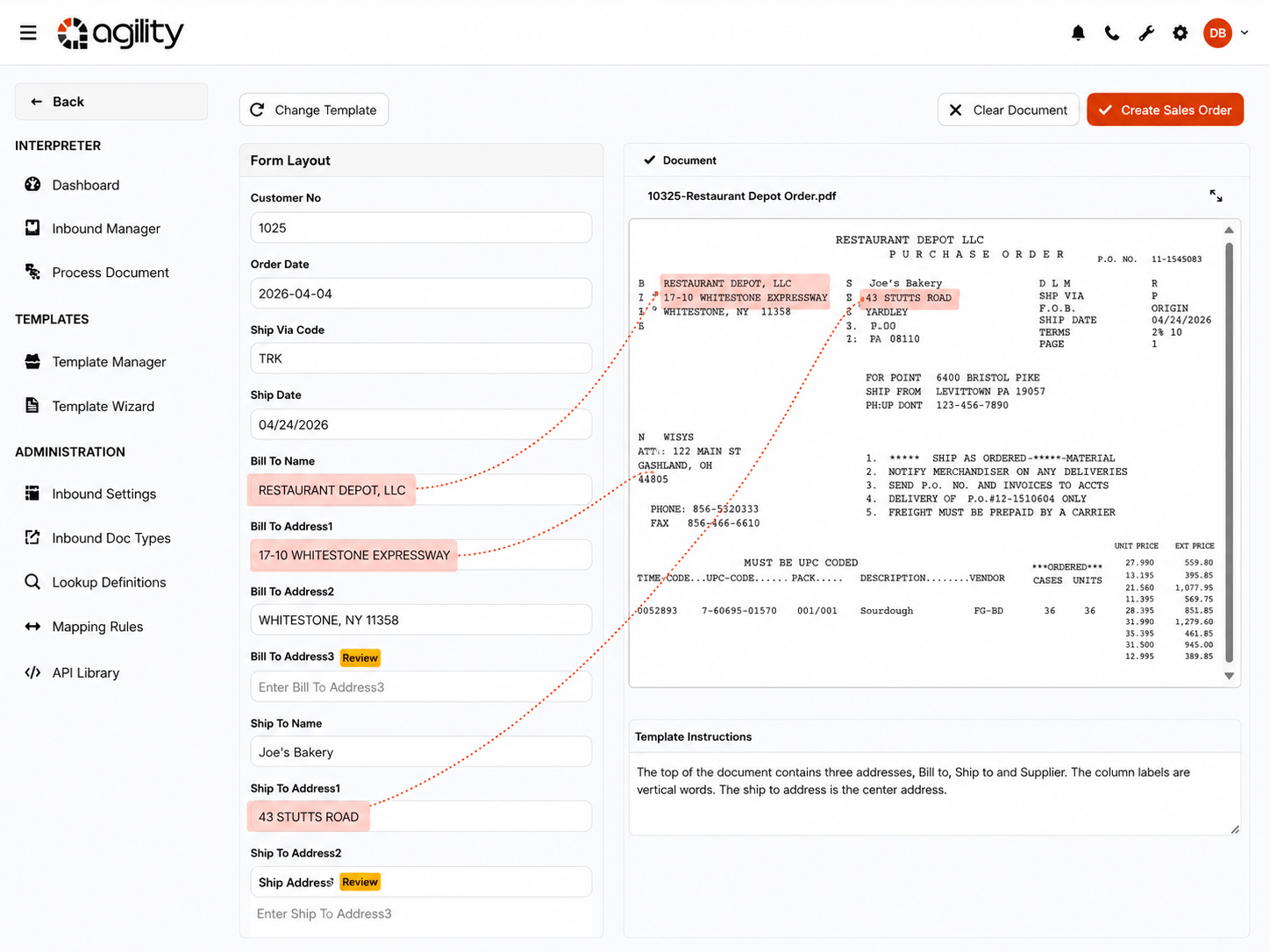Open Inbound Settings menu item
1270x952 pixels.
[103, 494]
